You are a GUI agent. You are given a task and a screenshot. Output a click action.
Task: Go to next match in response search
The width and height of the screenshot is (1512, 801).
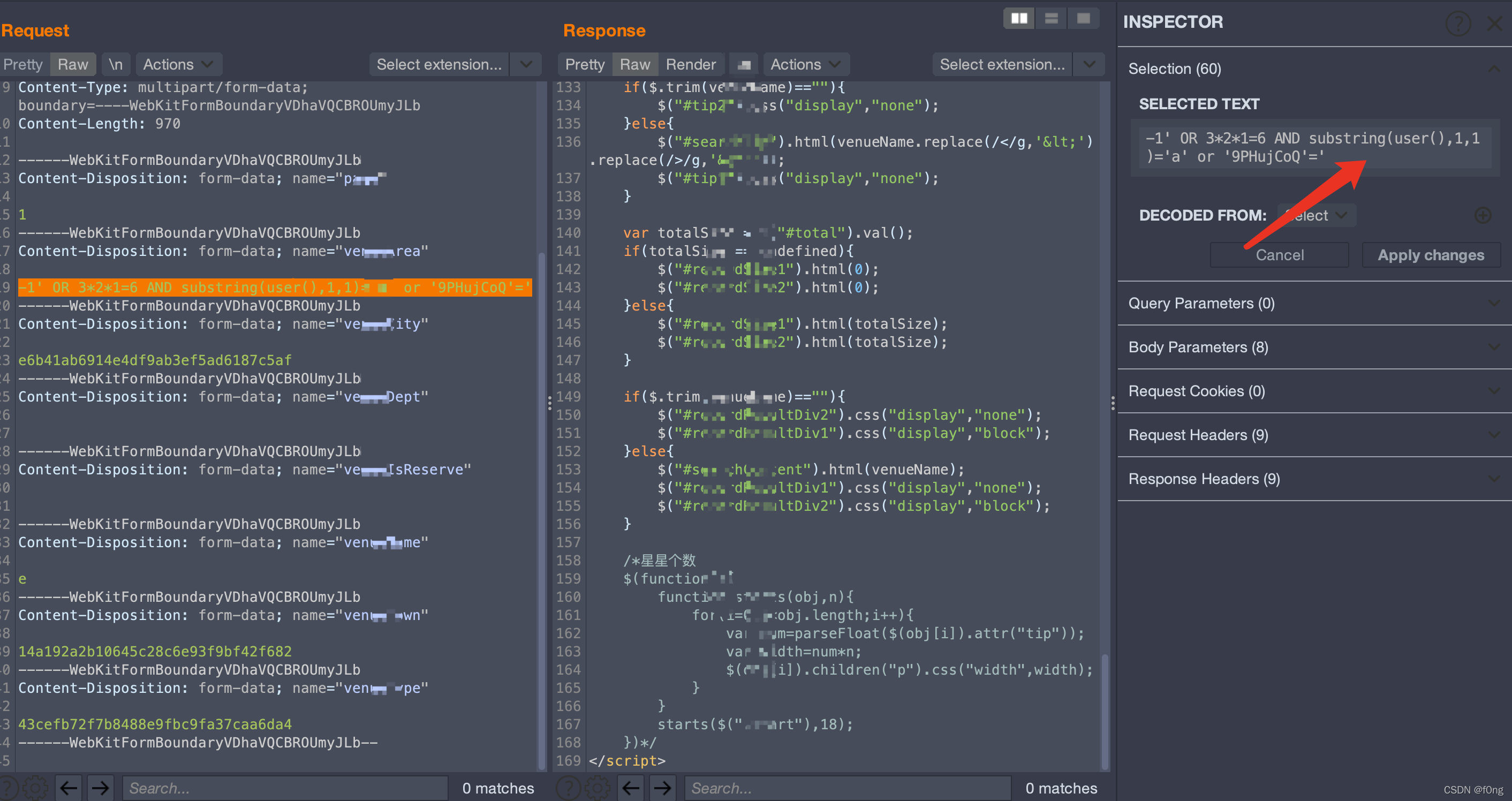click(663, 788)
